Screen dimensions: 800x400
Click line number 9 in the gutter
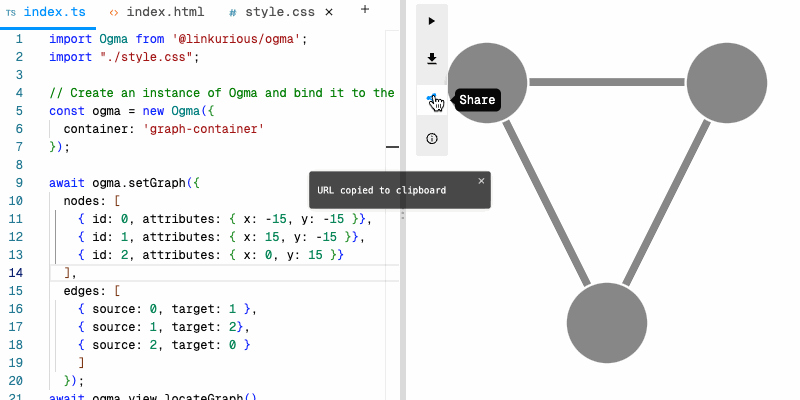click(19, 183)
